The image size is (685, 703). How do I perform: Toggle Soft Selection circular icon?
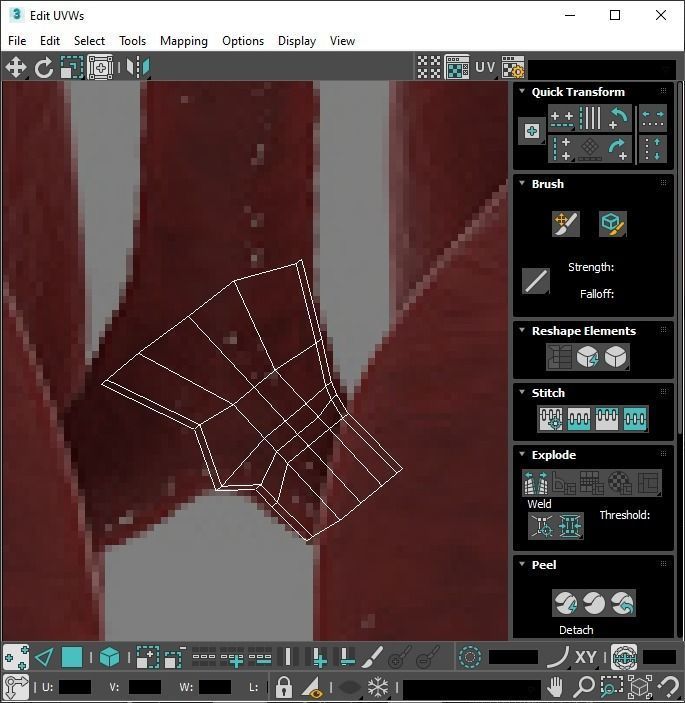470,658
